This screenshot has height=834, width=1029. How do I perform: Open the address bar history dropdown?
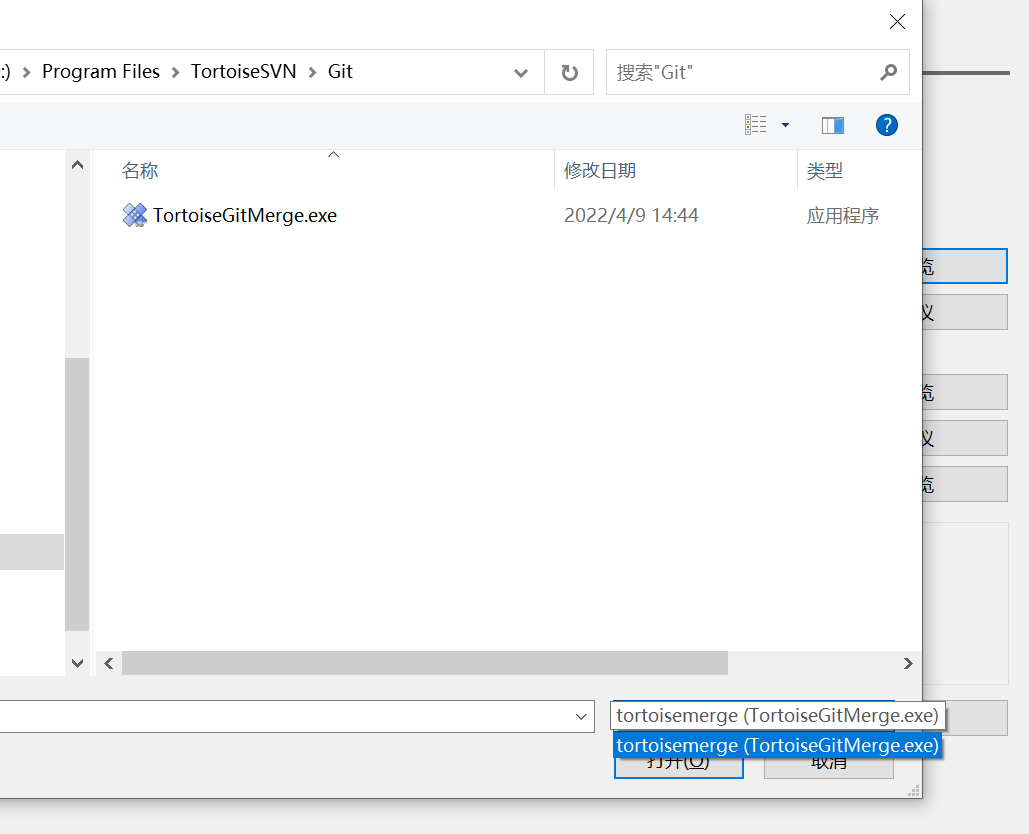[520, 72]
